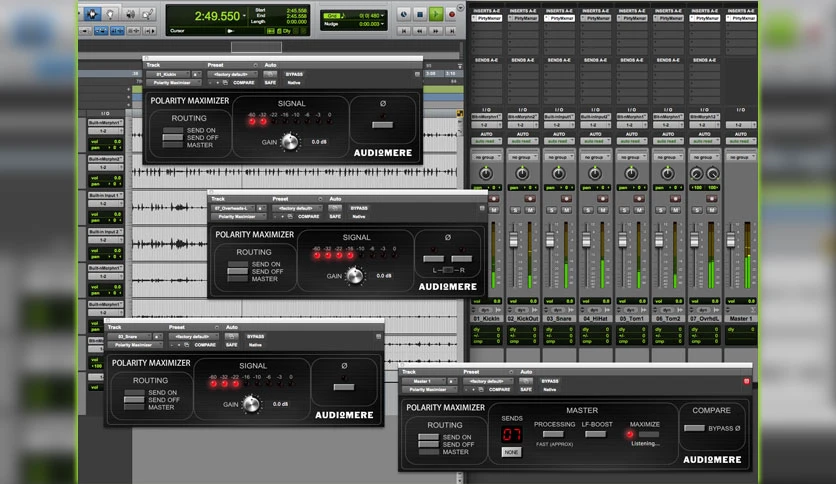Click the Master 1 volume fader
This screenshot has height=484, width=836.
coord(730,241)
